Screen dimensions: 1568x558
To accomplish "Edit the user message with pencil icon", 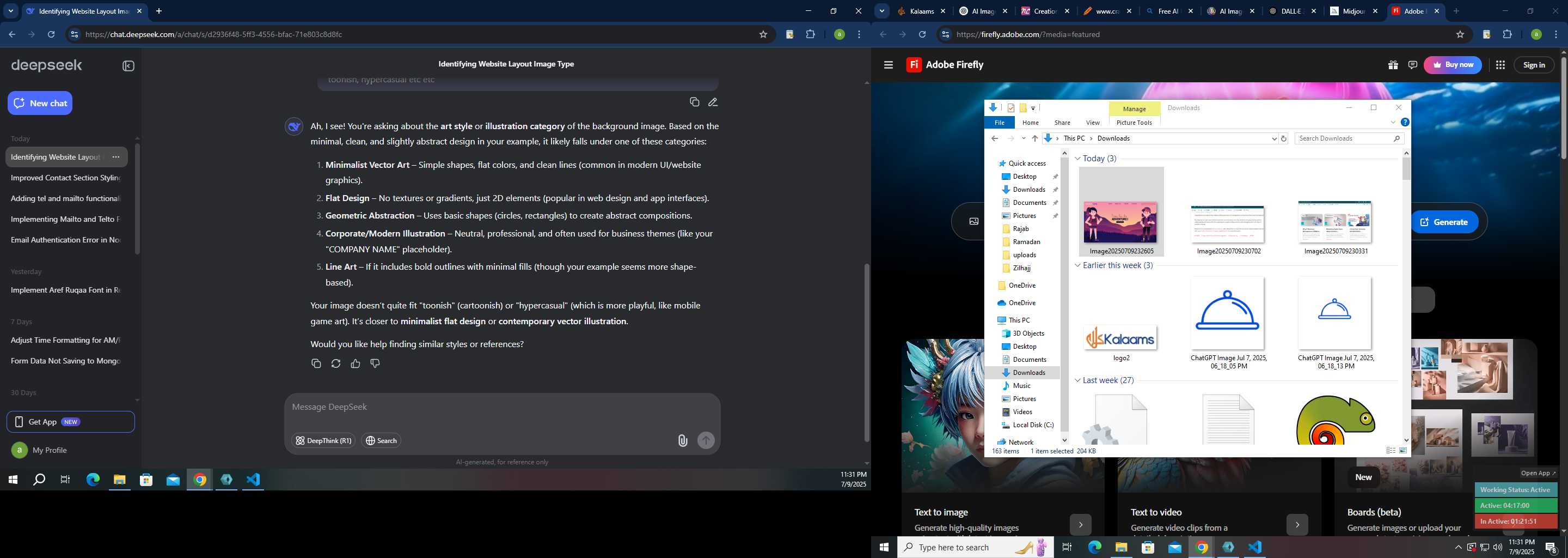I will 713,102.
